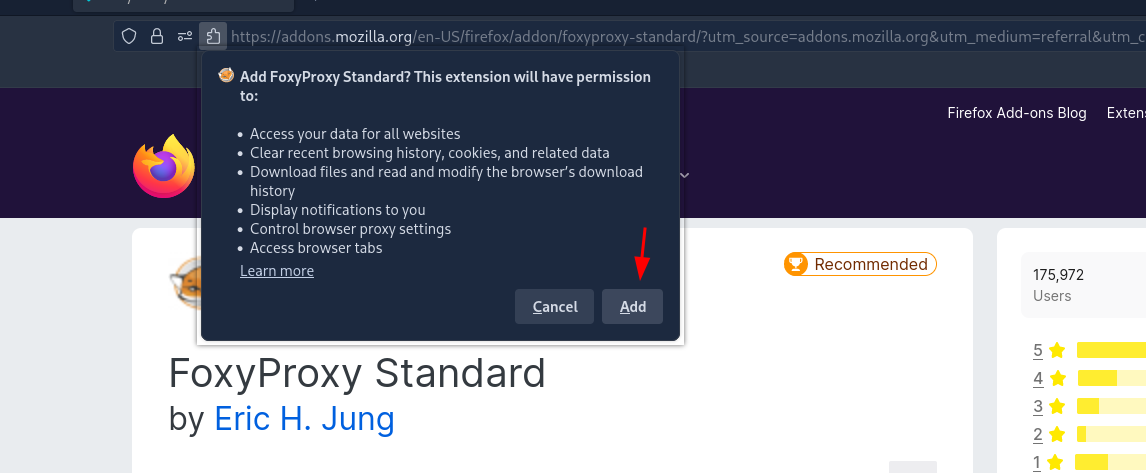
Task: Add the FoxyProxy Standard extension
Action: pyautogui.click(x=632, y=306)
